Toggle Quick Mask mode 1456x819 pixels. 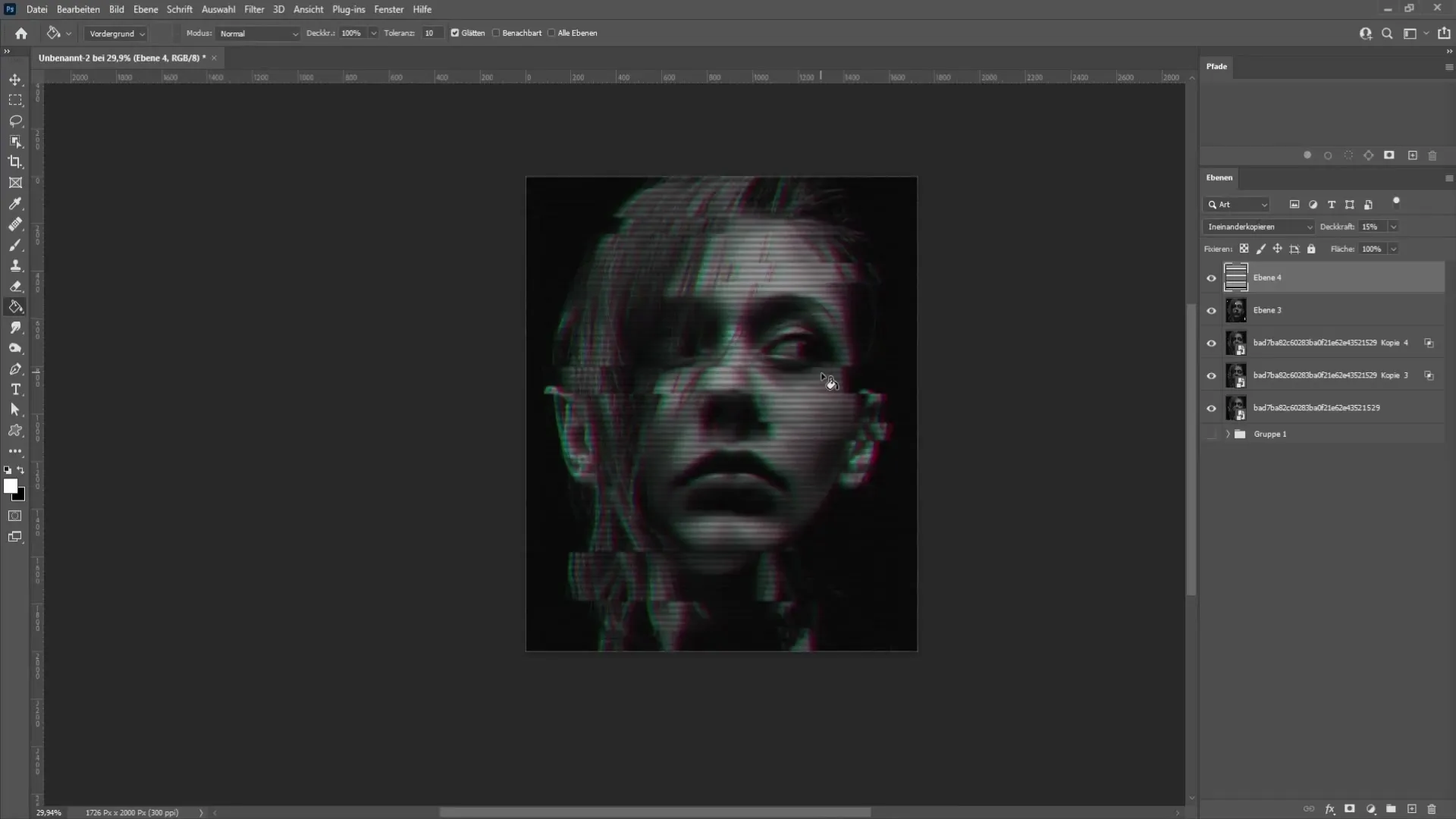click(15, 516)
